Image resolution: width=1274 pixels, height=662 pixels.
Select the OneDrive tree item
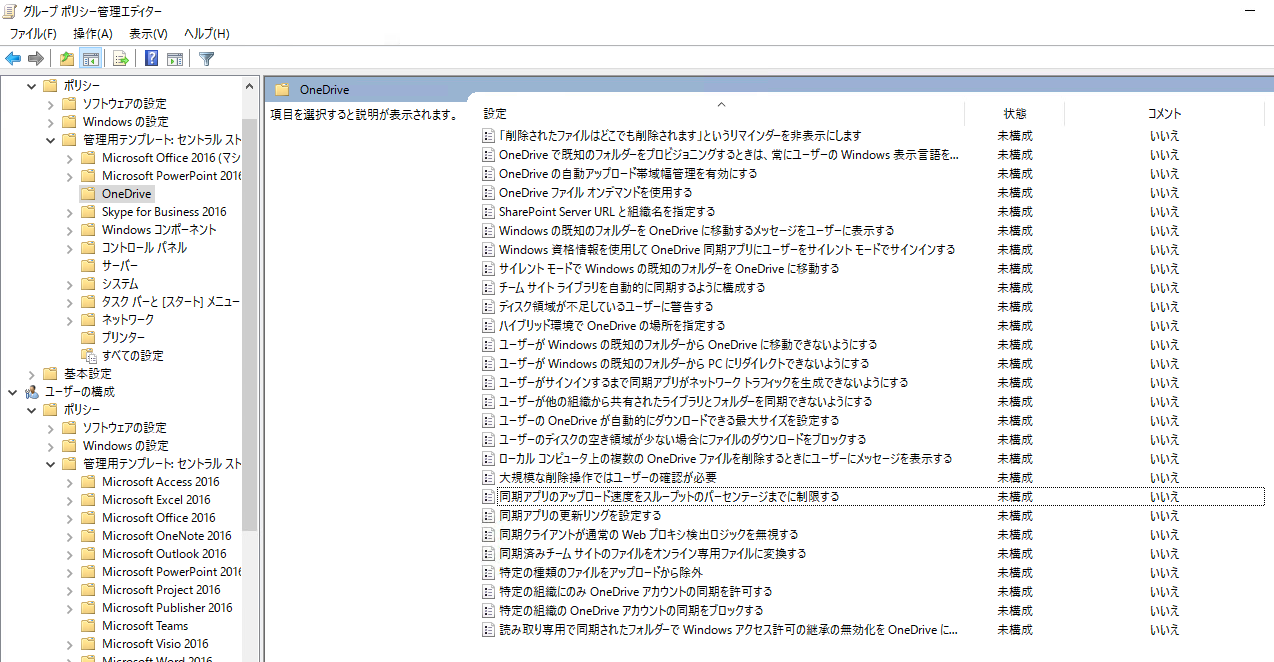(x=126, y=194)
